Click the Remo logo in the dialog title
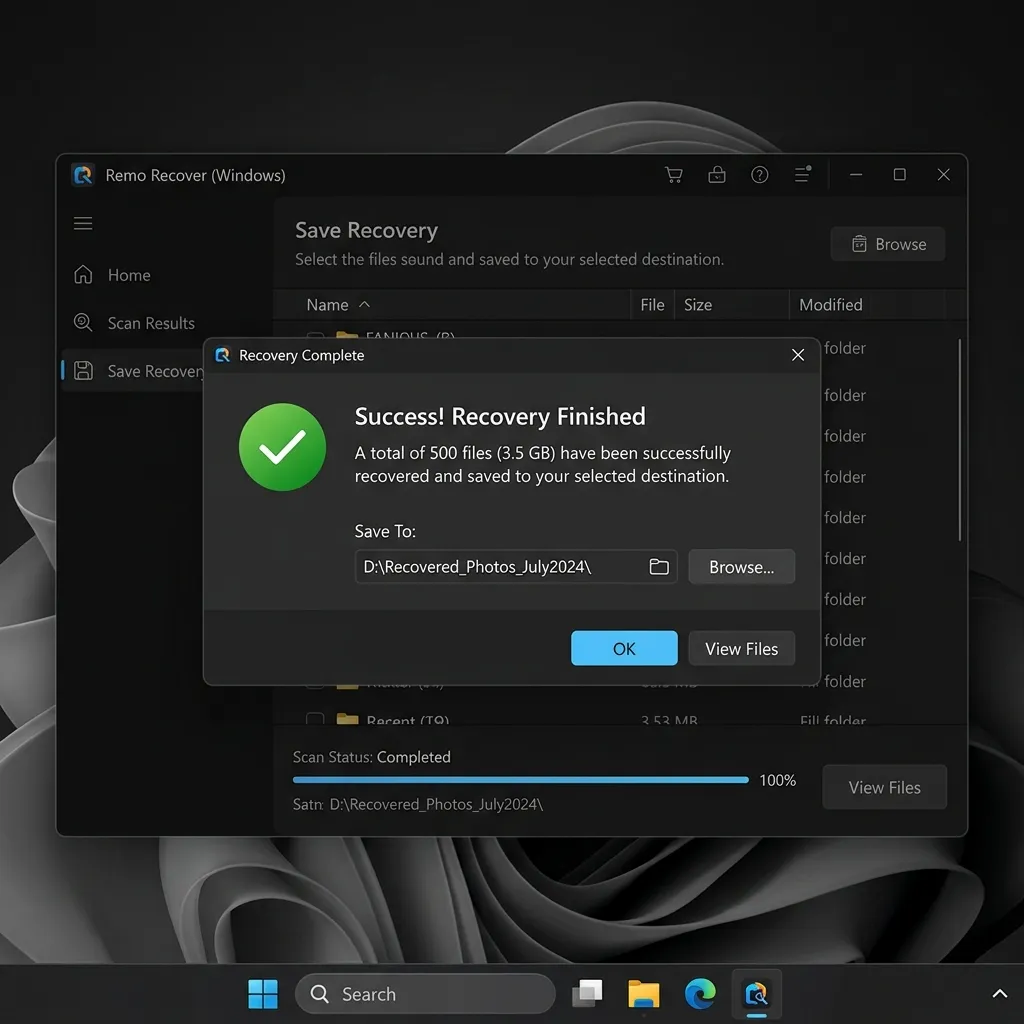The height and width of the screenshot is (1024, 1024). tap(223, 355)
